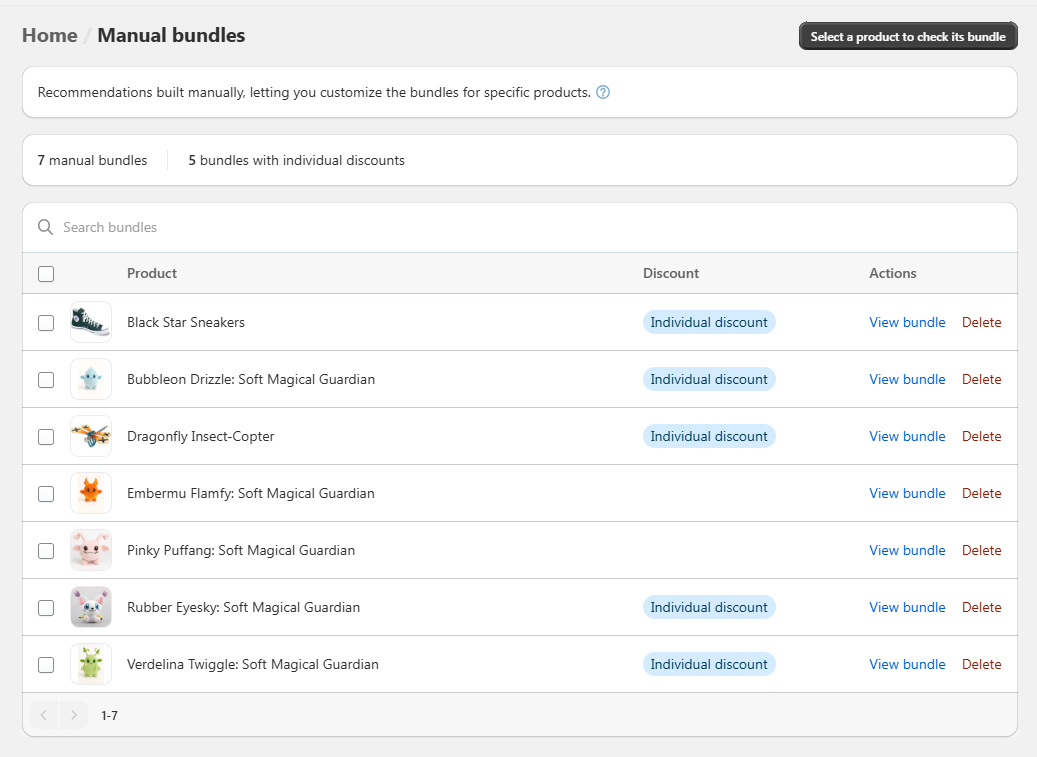
Task: Click the Discount column header
Action: [671, 273]
